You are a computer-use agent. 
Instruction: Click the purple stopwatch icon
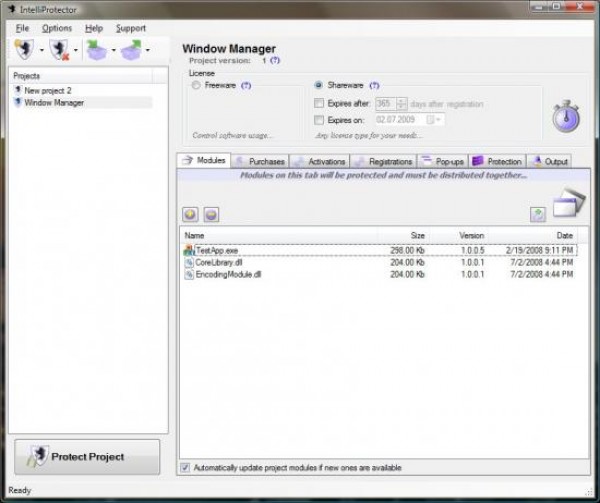click(x=567, y=116)
